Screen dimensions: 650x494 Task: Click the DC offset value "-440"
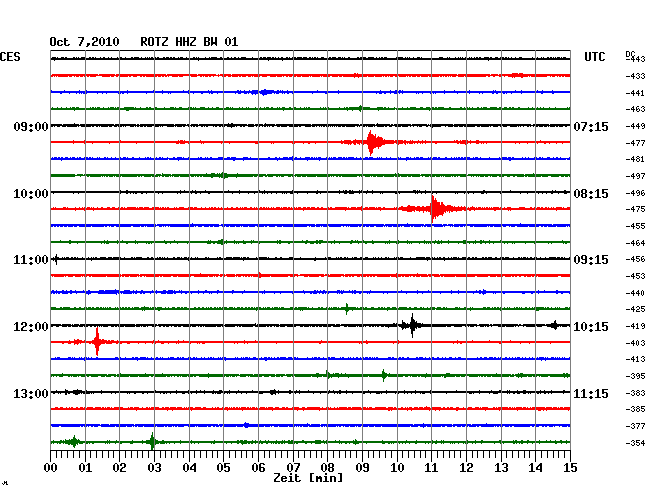pyautogui.click(x=635, y=293)
